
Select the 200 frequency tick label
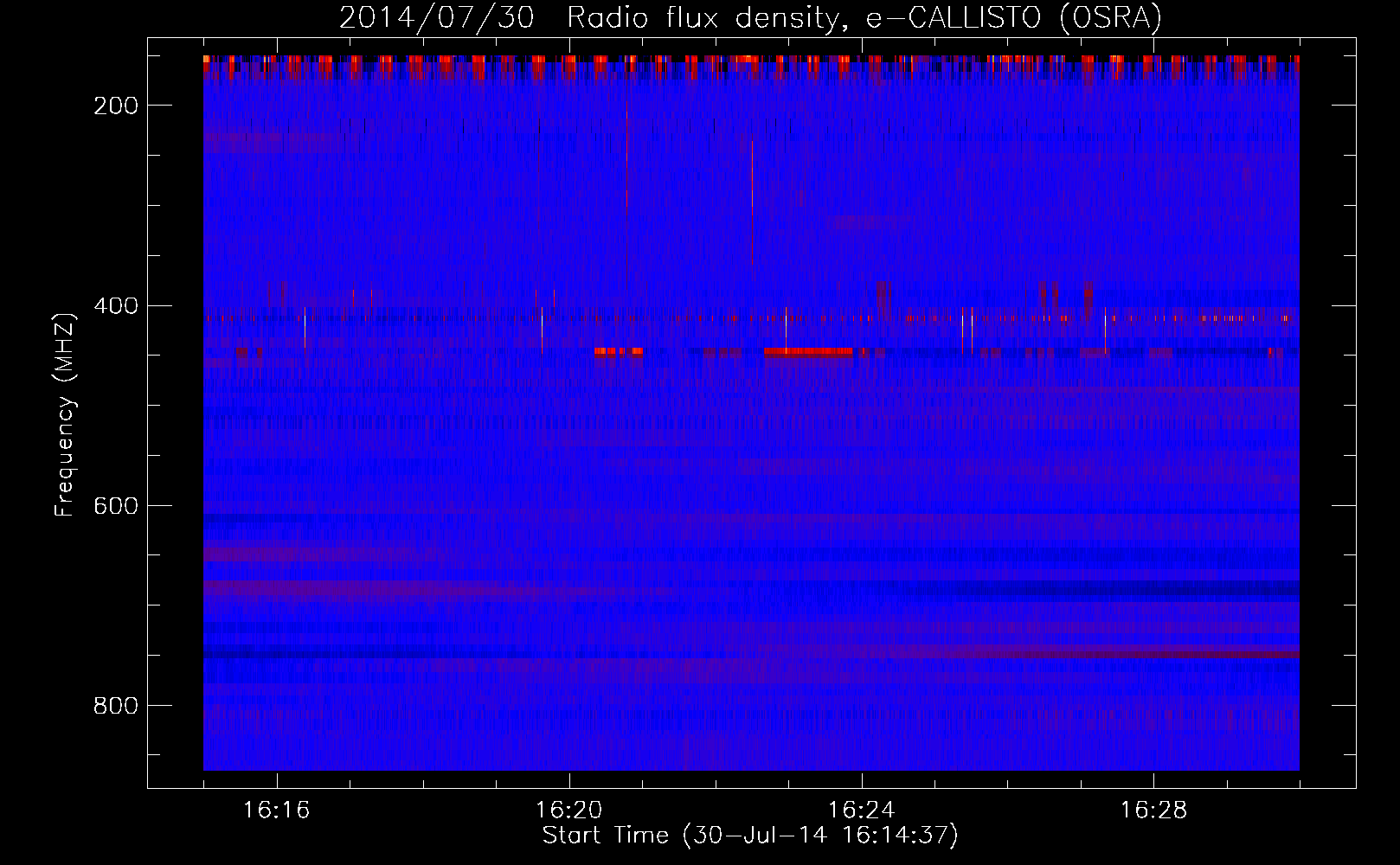116,106
